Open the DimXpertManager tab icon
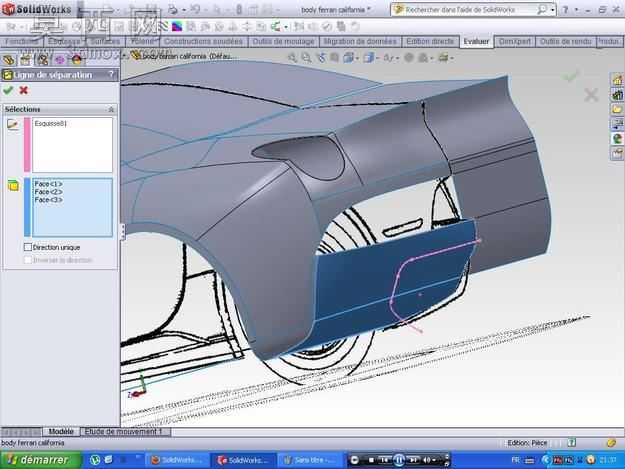The image size is (625, 469). (60, 60)
